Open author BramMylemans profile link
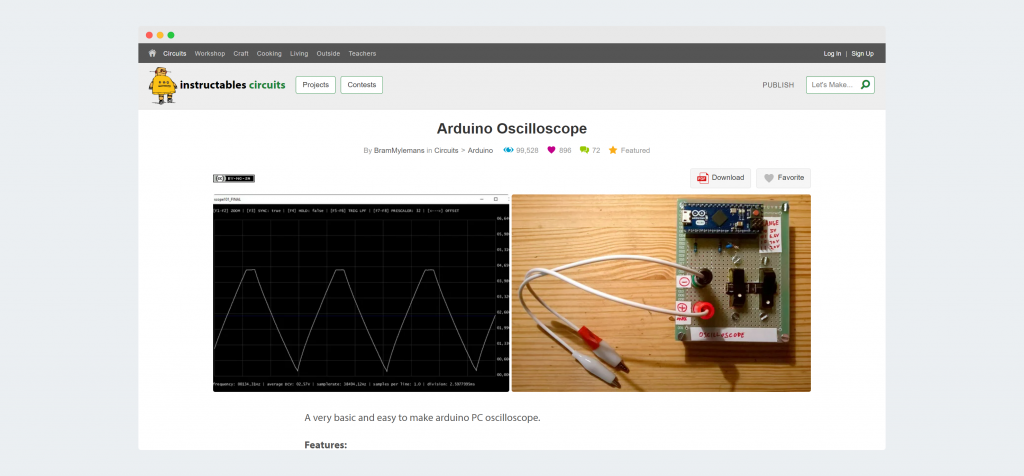 (399, 150)
